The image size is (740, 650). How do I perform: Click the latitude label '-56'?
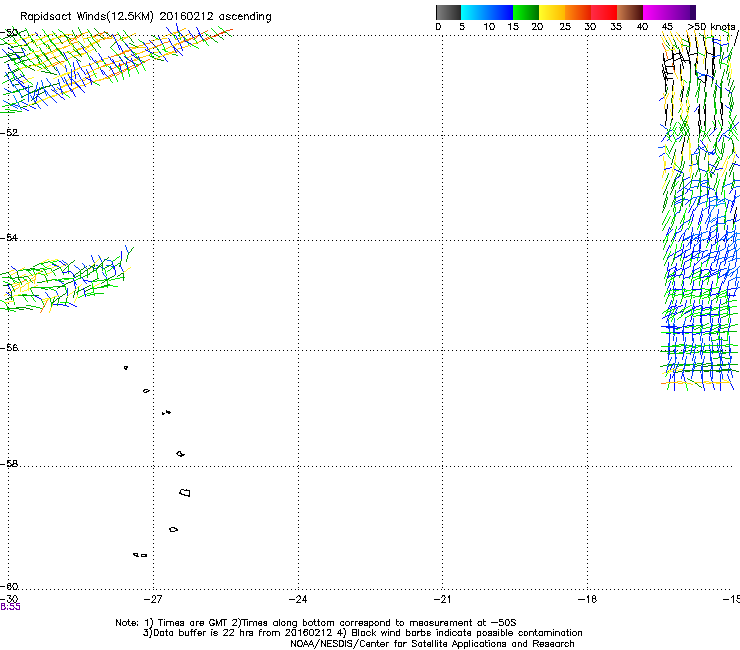point(9,348)
